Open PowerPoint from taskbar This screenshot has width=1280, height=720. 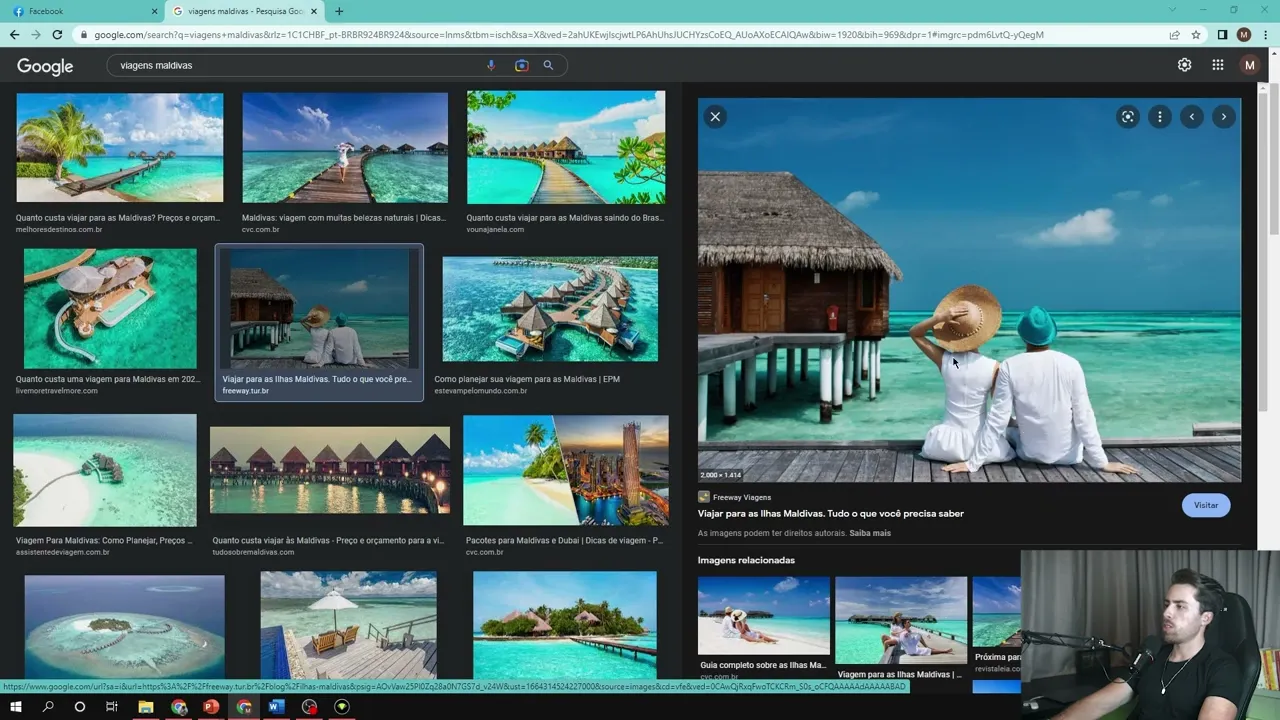[x=211, y=707]
